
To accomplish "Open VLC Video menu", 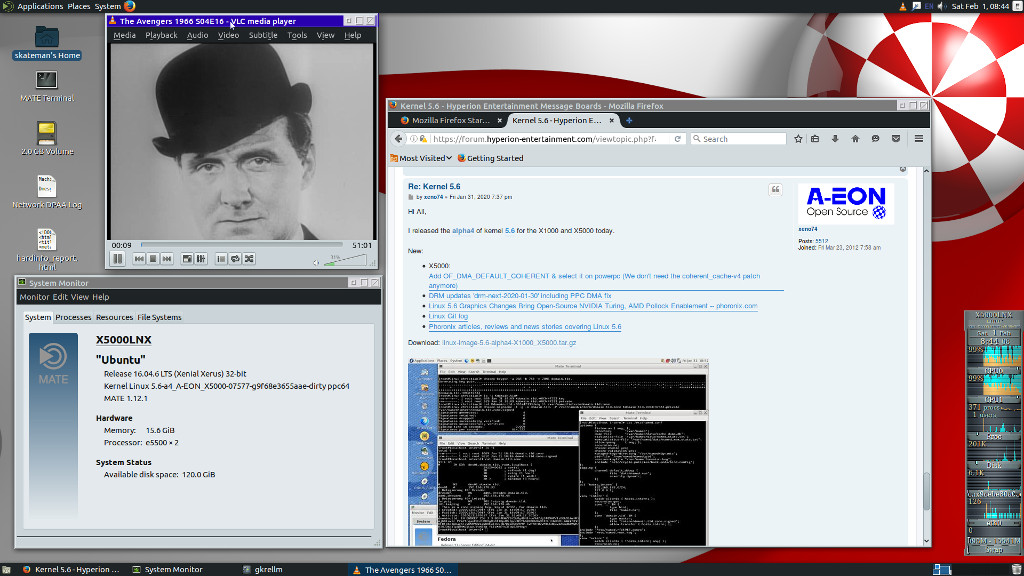I will click(229, 35).
